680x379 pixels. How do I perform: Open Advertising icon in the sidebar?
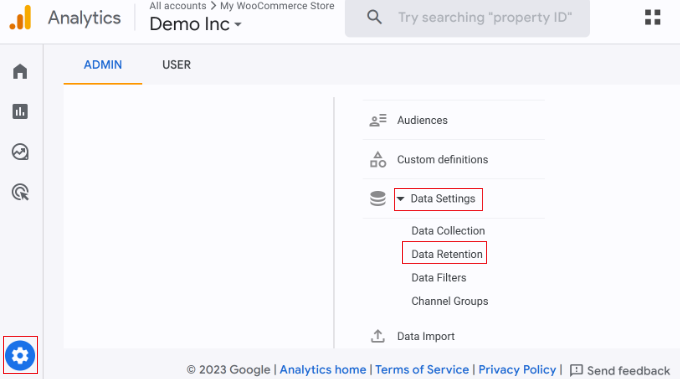tap(20, 192)
